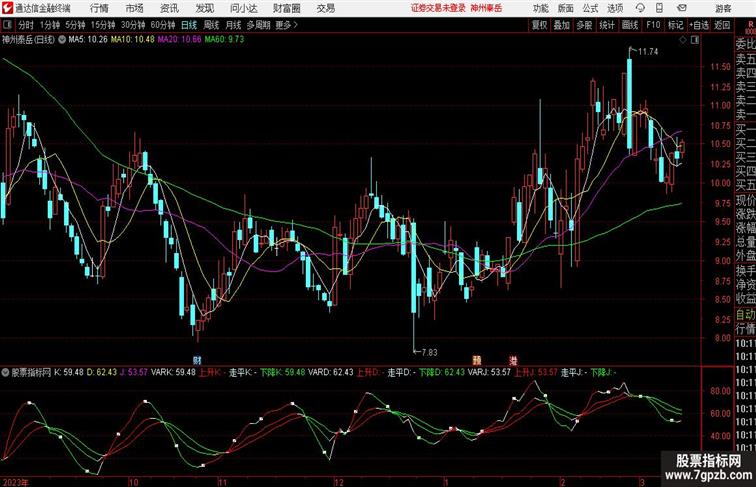Open the 财富圈 menu
The width and height of the screenshot is (756, 487).
point(287,8)
